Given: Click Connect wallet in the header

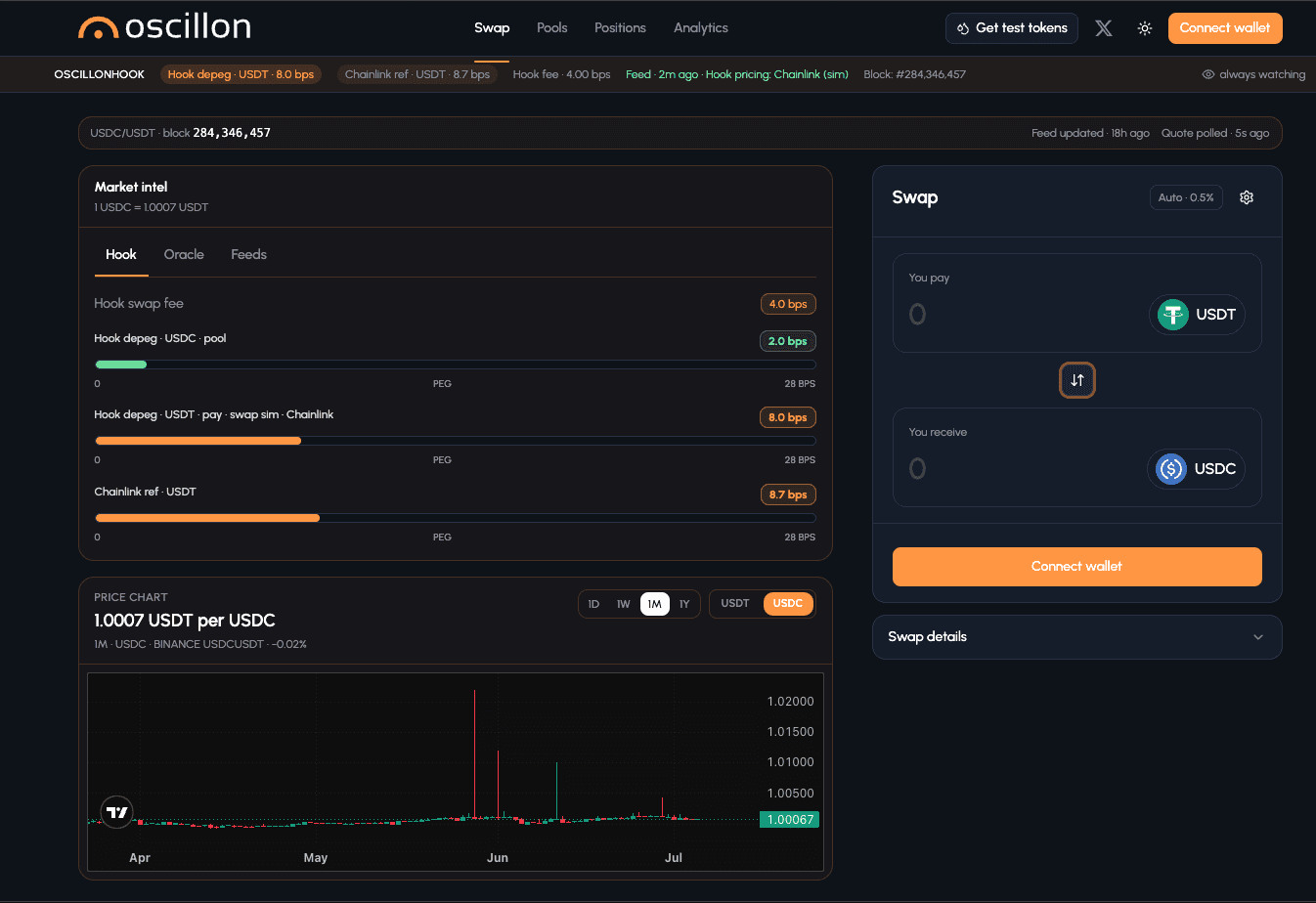Looking at the screenshot, I should point(1225,28).
